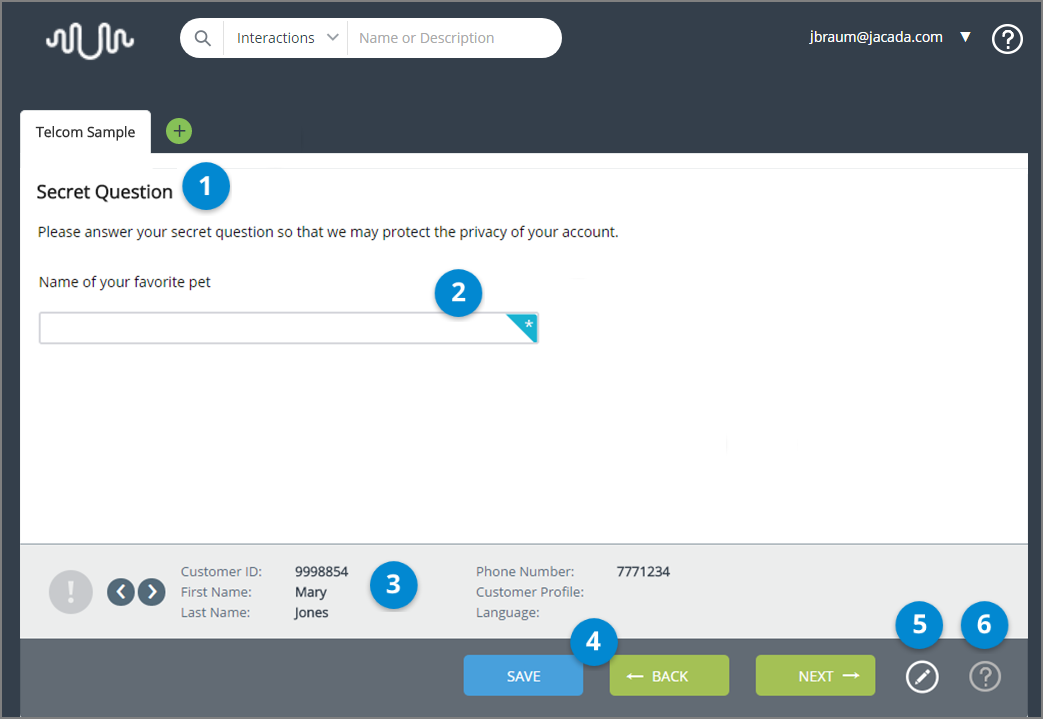This screenshot has width=1043, height=719.
Task: Click the Jacada waveform logo
Action: coord(90,40)
